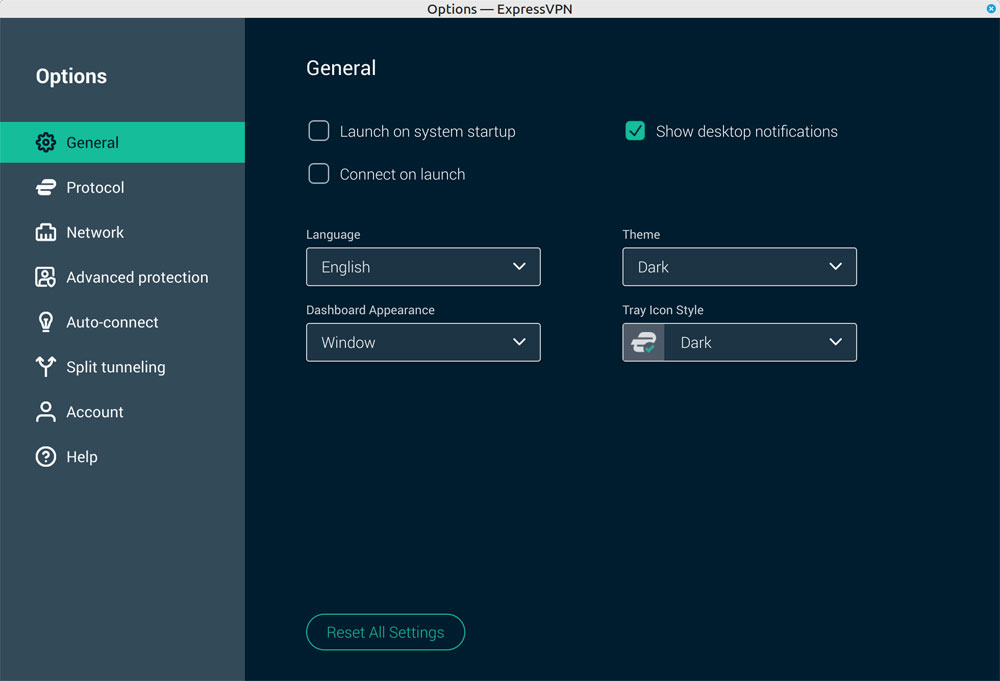Enable Connect on launch checkbox

(x=319, y=173)
